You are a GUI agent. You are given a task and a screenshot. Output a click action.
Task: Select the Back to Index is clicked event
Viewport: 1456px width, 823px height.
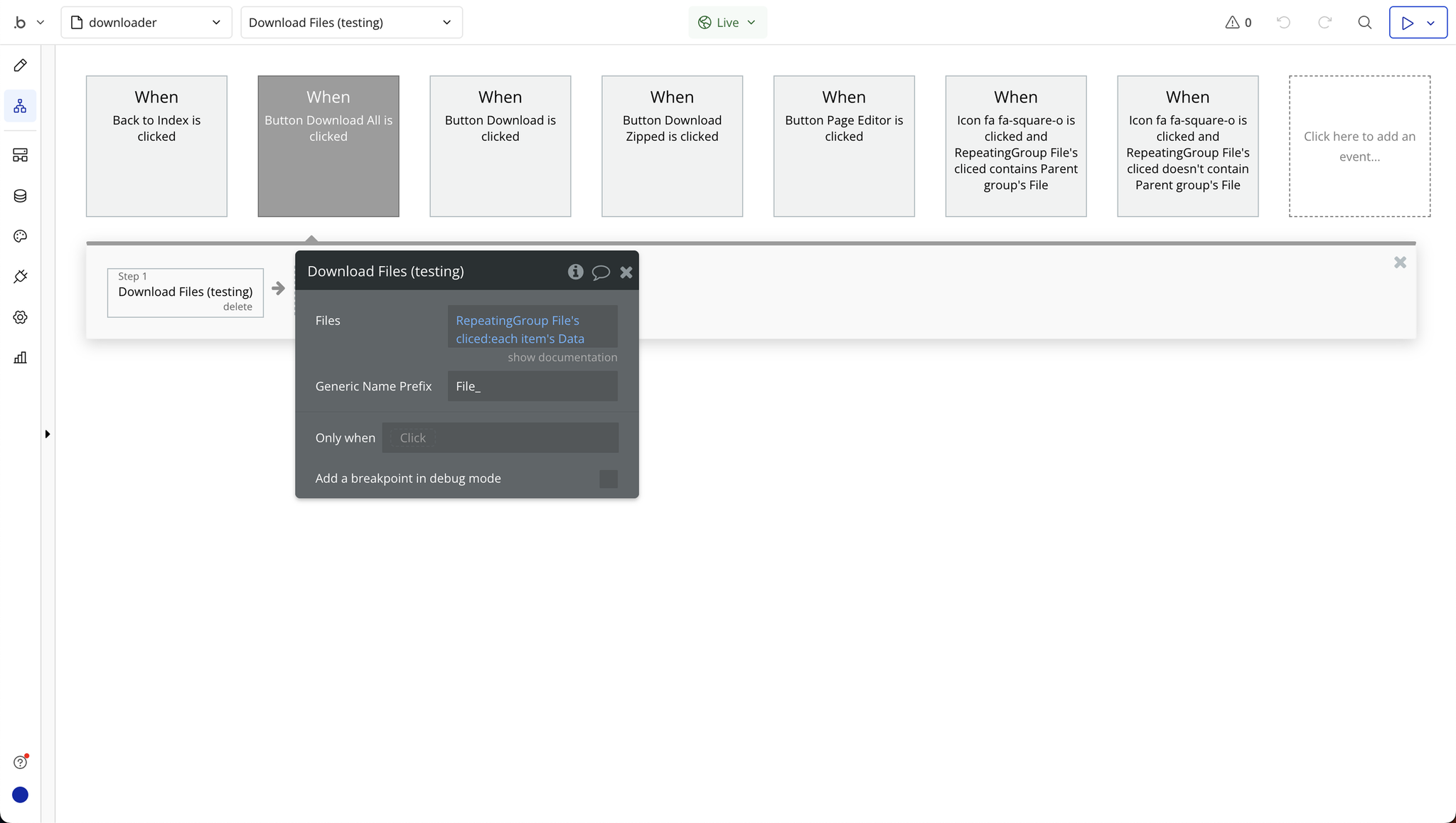tap(156, 146)
